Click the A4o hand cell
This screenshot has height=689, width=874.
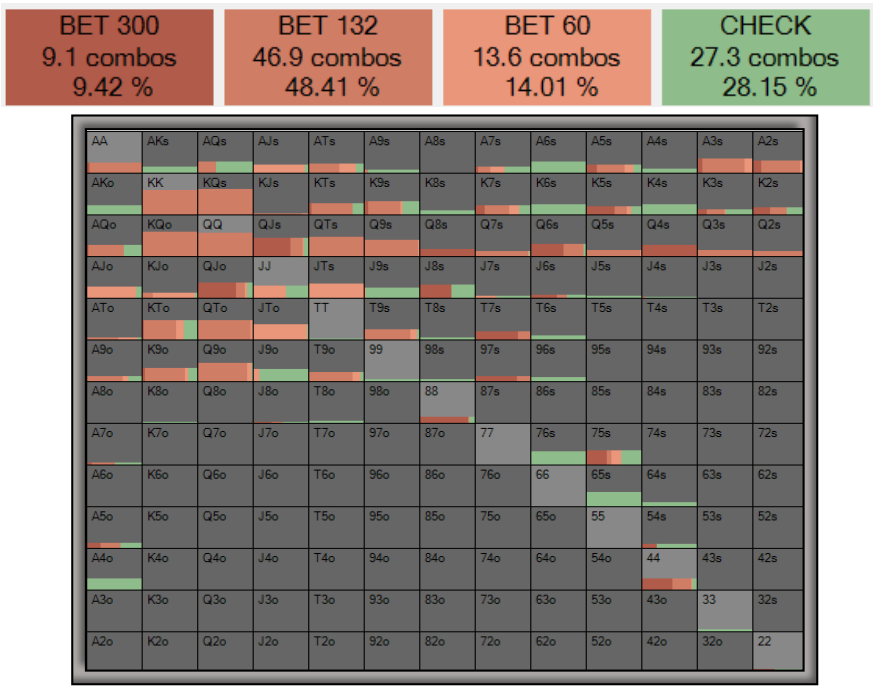tap(115, 569)
